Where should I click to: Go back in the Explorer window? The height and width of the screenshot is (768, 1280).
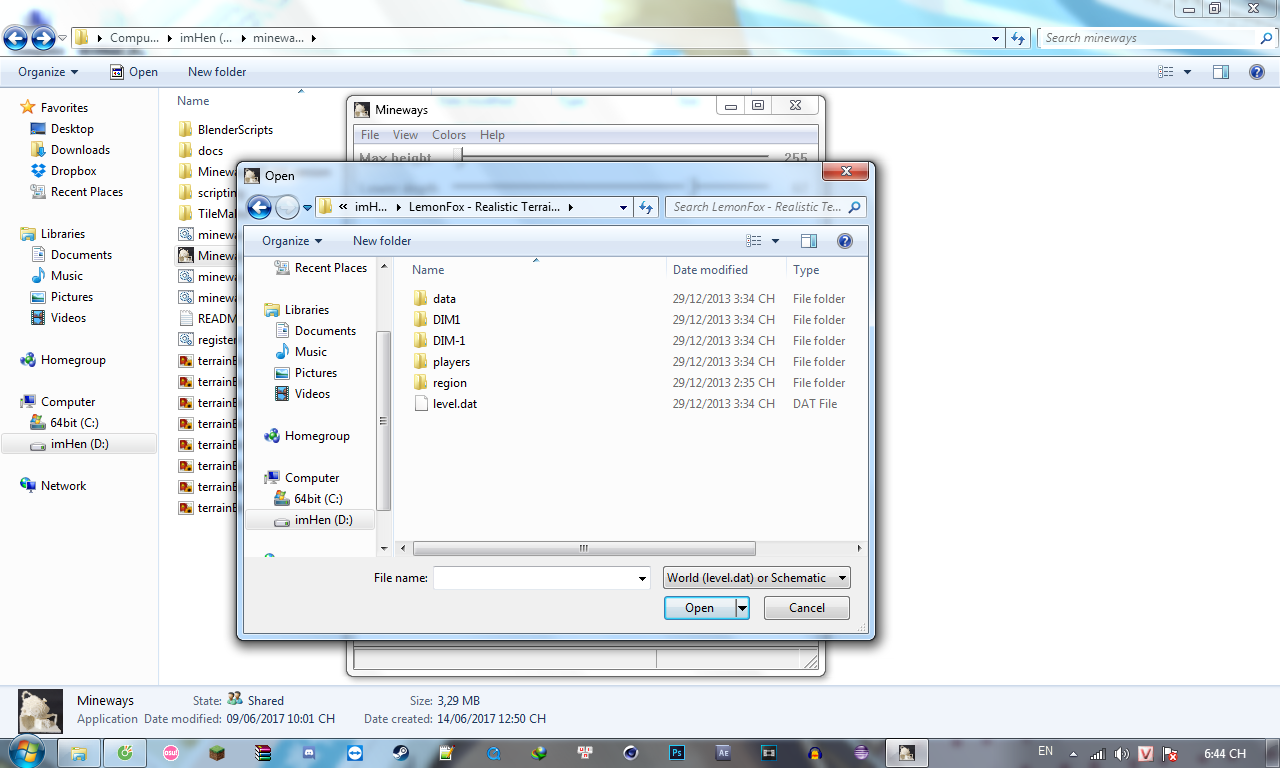pyautogui.click(x=15, y=39)
